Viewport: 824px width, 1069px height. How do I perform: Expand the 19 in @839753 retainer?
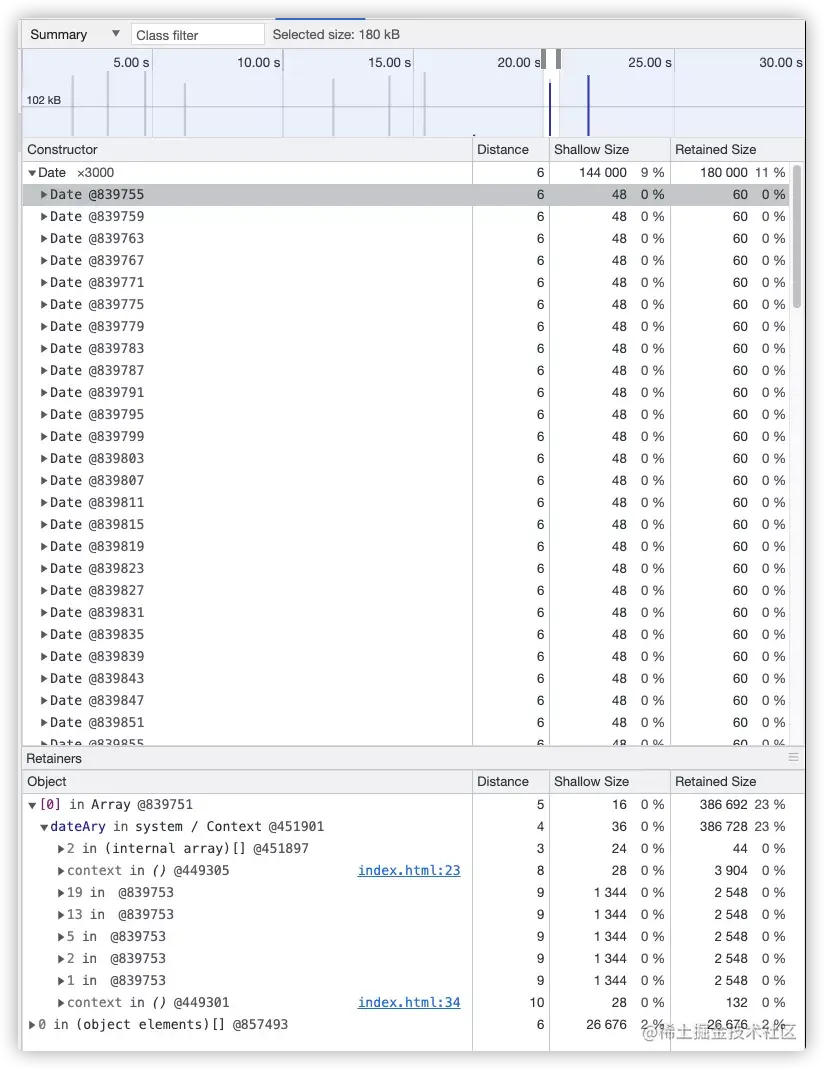coord(61,892)
